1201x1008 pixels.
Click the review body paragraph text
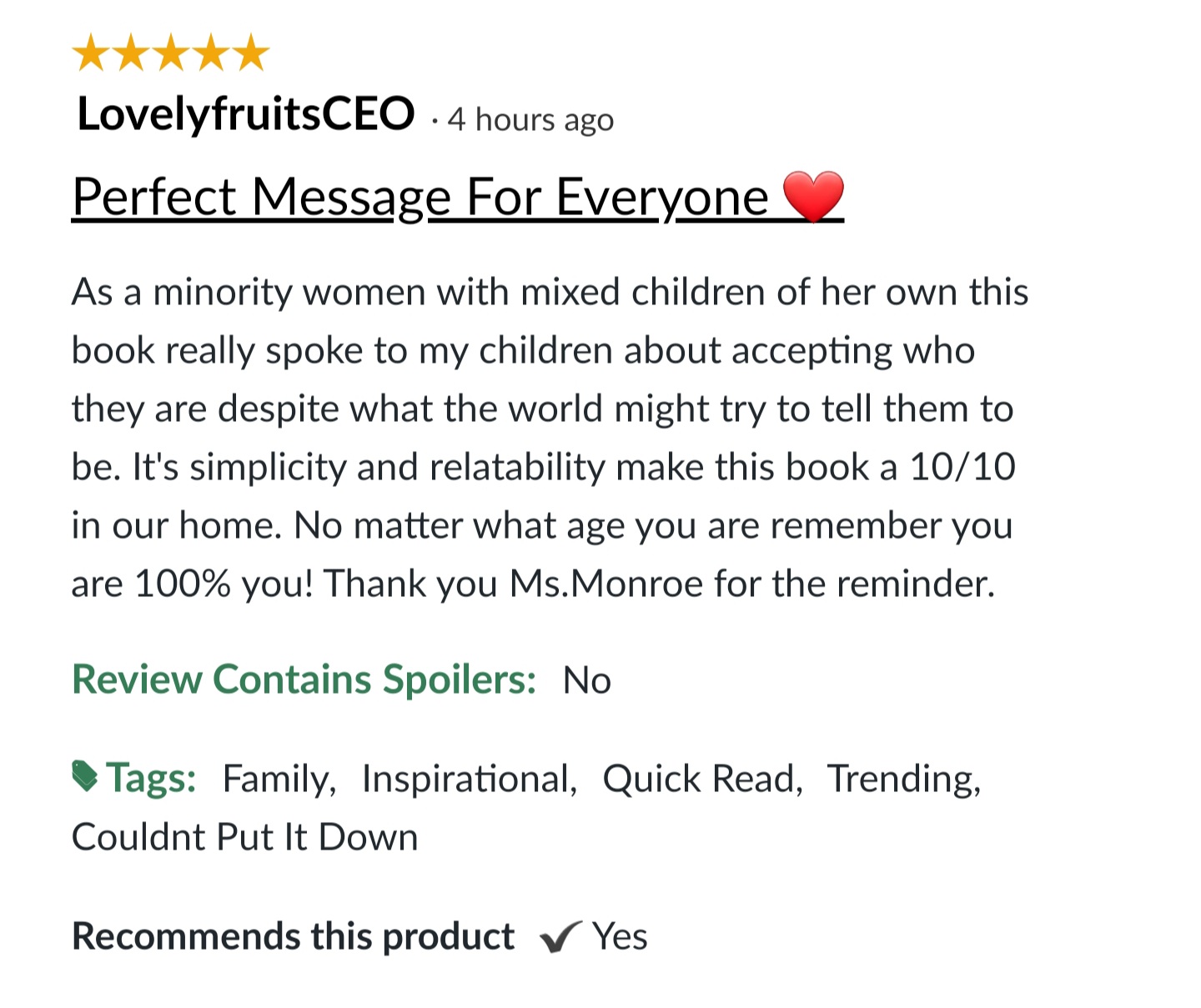pos(542,438)
